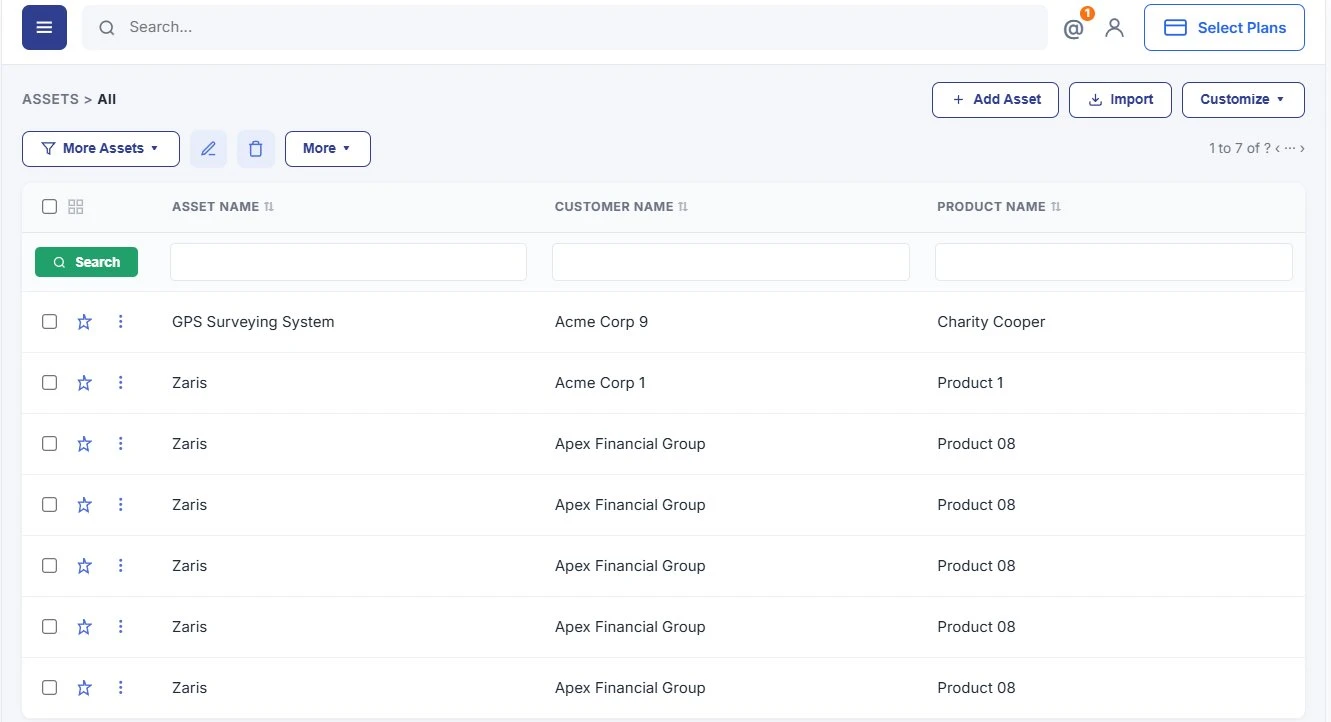Tick the select-all checkbox in header
This screenshot has width=1331, height=722.
coord(49,207)
